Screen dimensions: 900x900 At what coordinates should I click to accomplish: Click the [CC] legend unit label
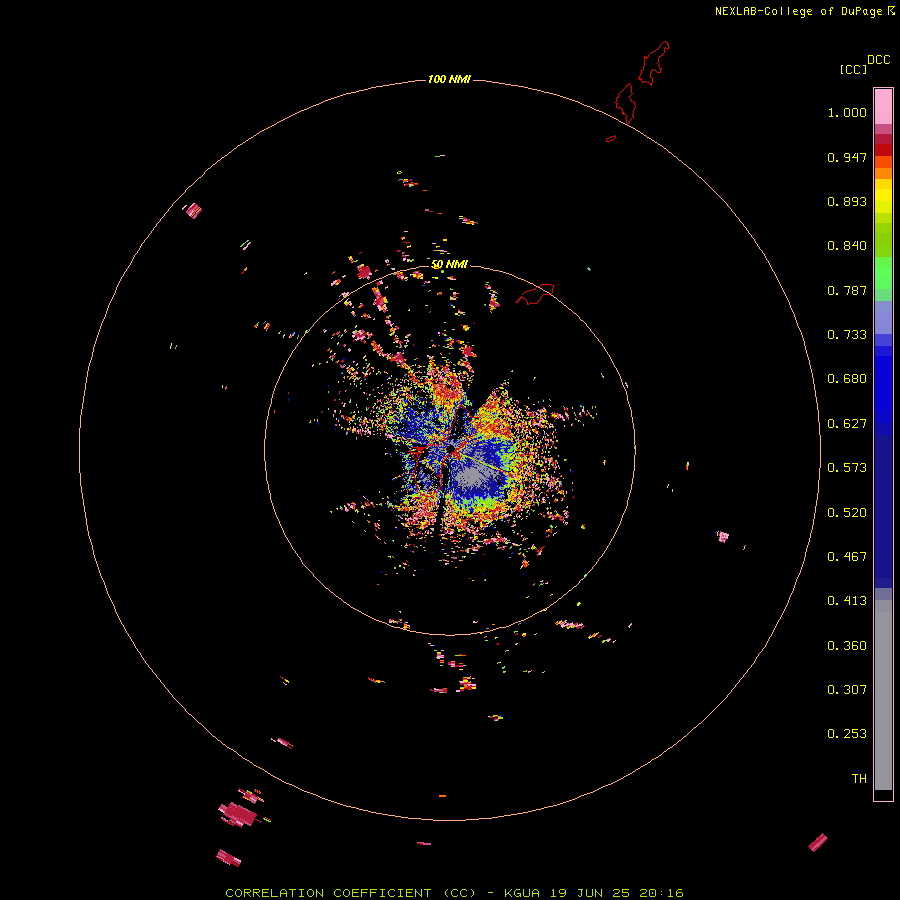pyautogui.click(x=853, y=69)
